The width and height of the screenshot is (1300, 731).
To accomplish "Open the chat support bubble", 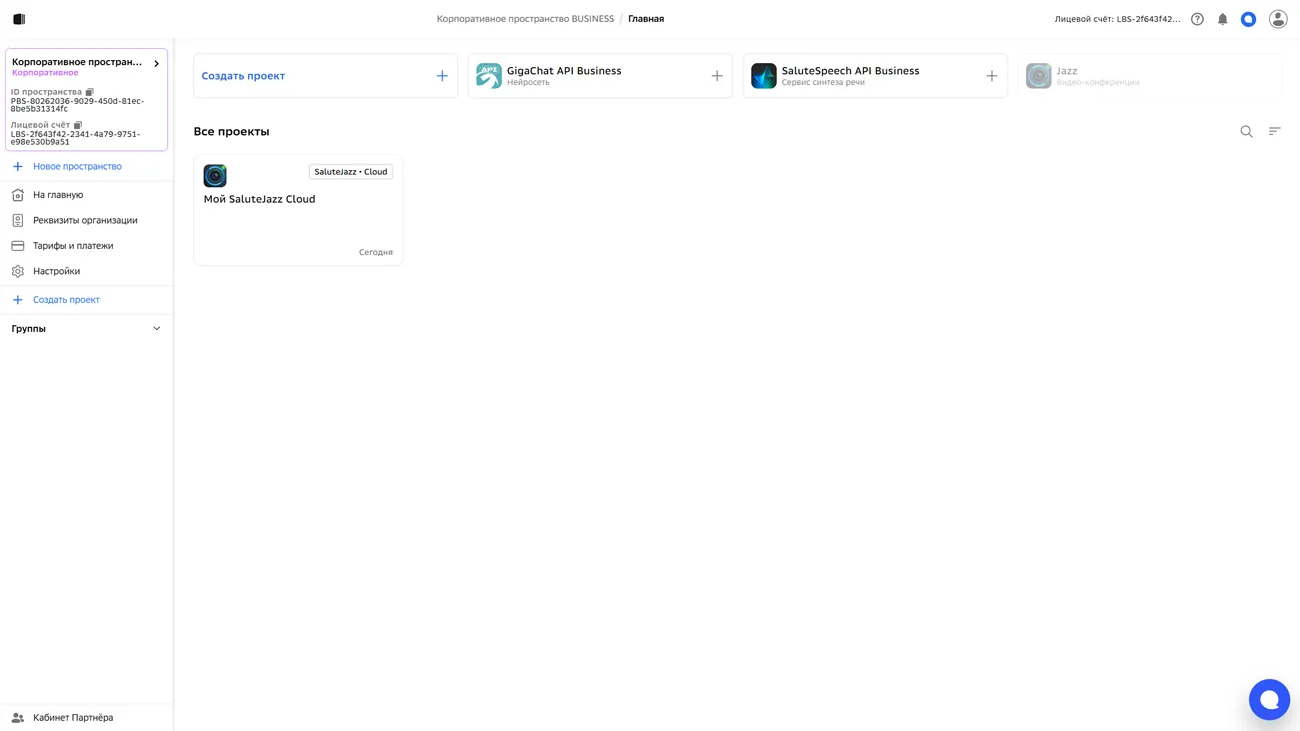I will [1268, 699].
